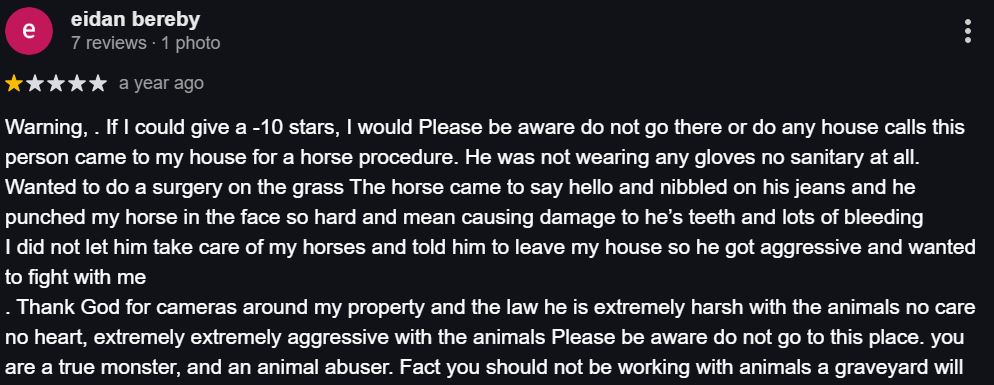Click the third grey rating star

click(56, 84)
